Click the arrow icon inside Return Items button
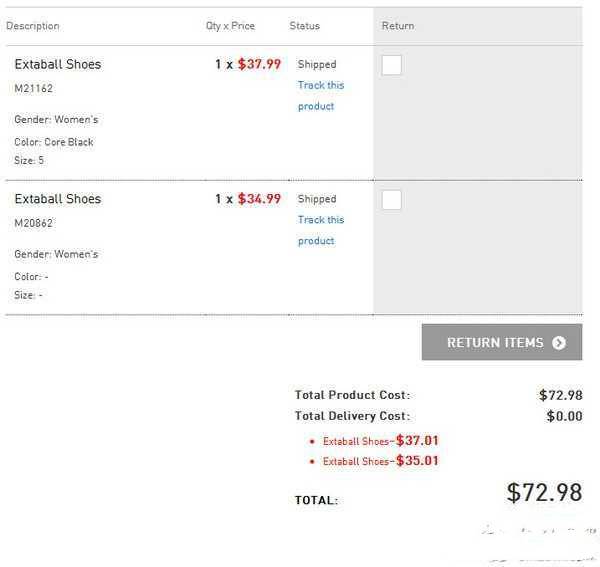 tap(559, 342)
